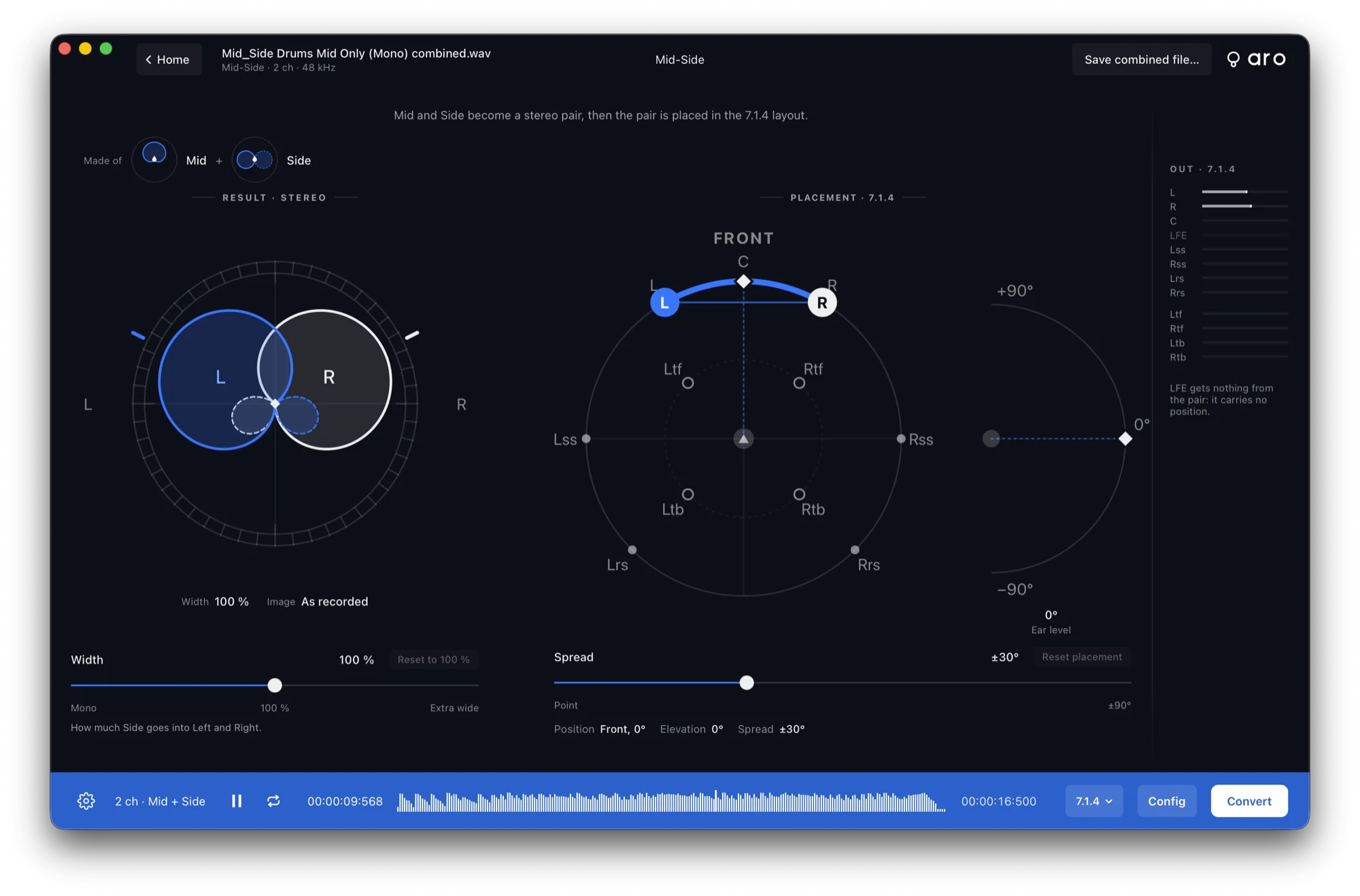
Task: Open the 7.1.4 layout dropdown
Action: point(1094,801)
